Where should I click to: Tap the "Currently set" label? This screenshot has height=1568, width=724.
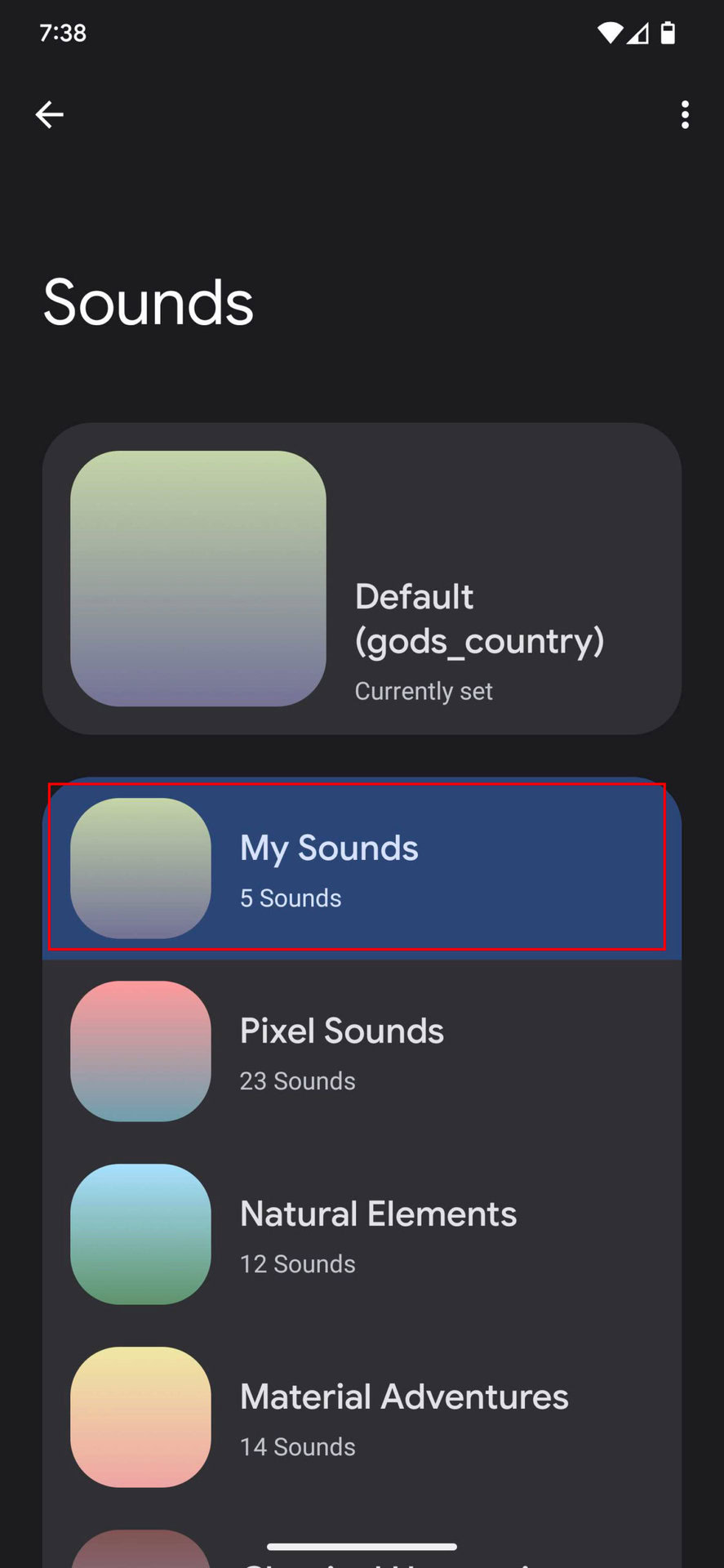point(424,692)
